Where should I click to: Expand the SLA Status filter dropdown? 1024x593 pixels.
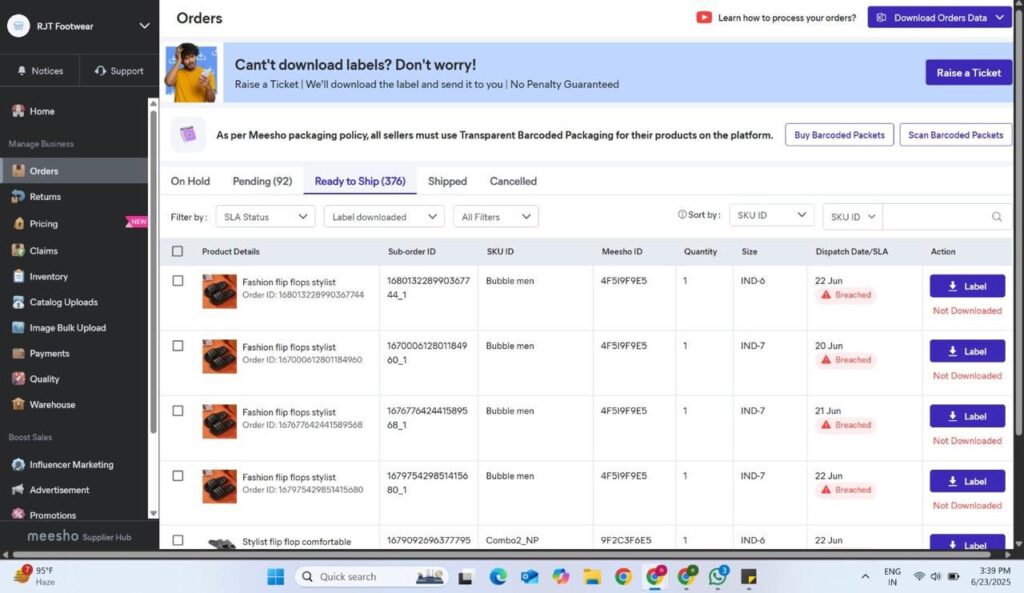click(x=265, y=217)
